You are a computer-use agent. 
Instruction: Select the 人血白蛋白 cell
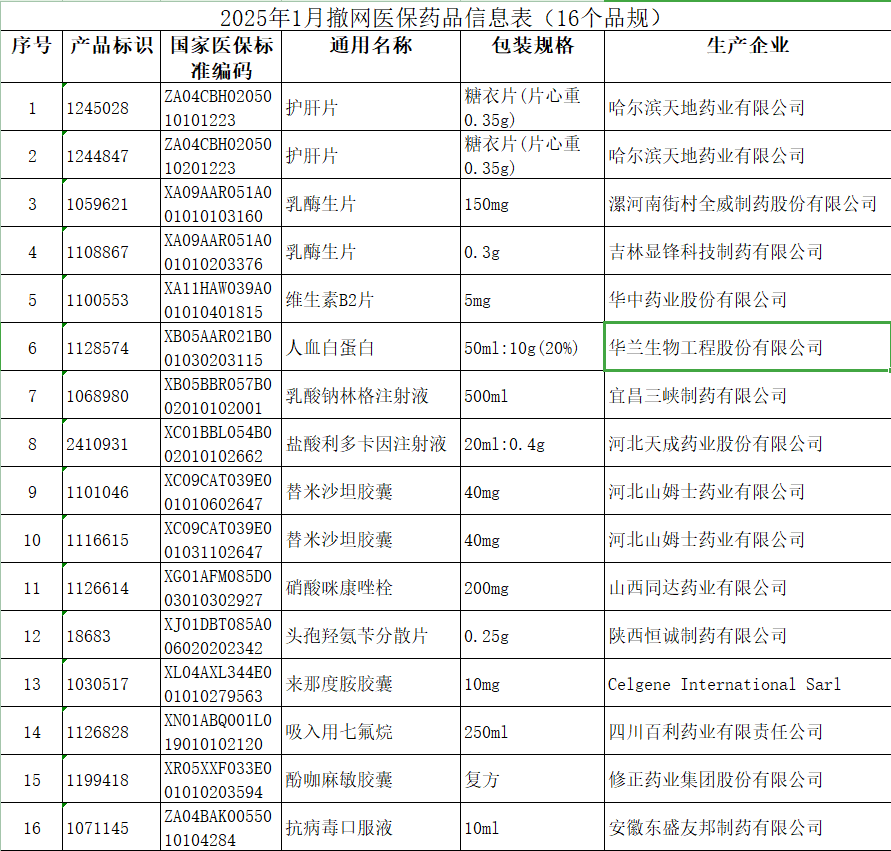tap(371, 348)
